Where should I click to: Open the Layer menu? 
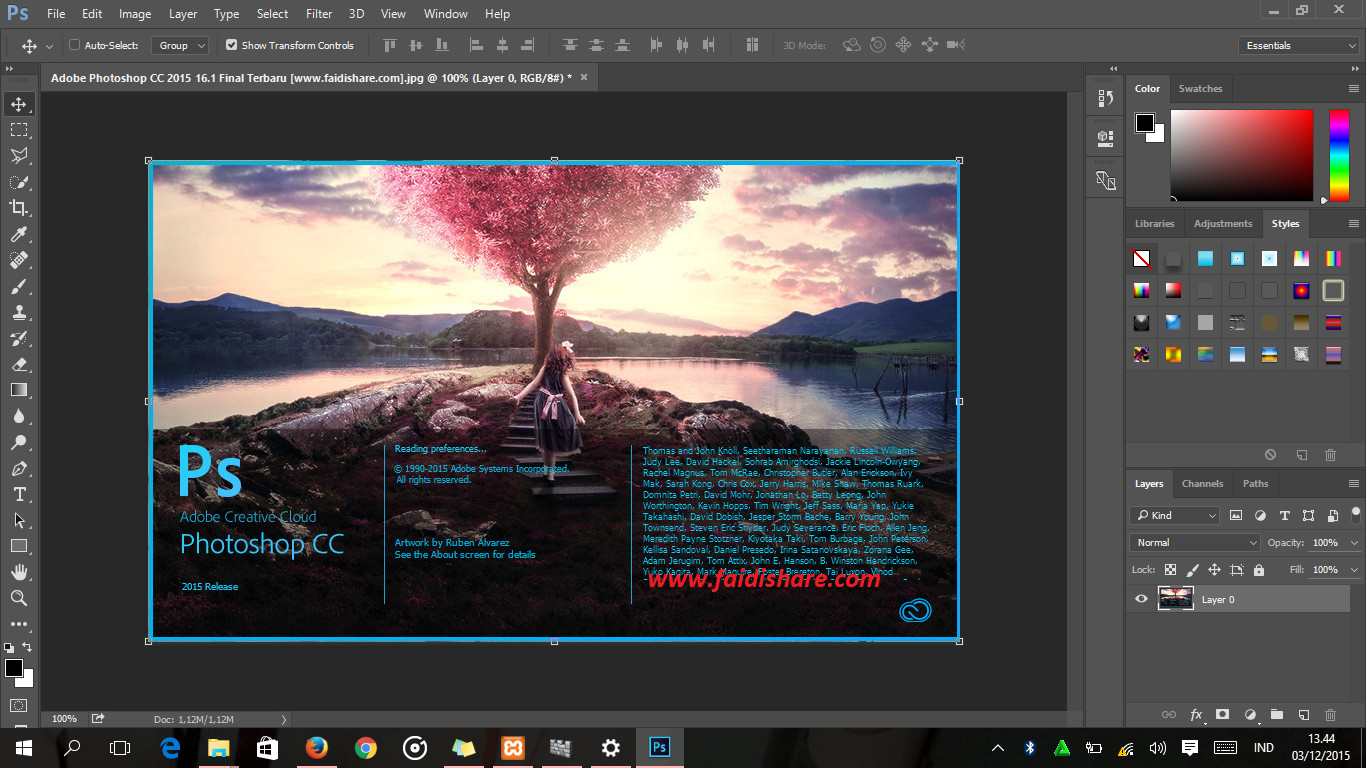tap(183, 14)
